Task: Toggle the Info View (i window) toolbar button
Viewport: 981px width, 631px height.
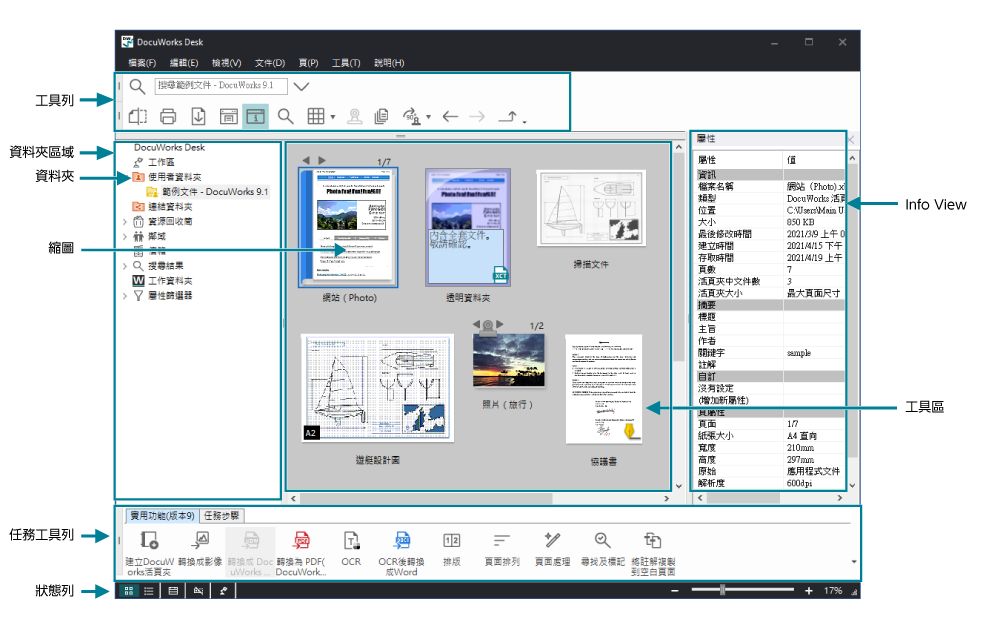Action: (x=255, y=116)
